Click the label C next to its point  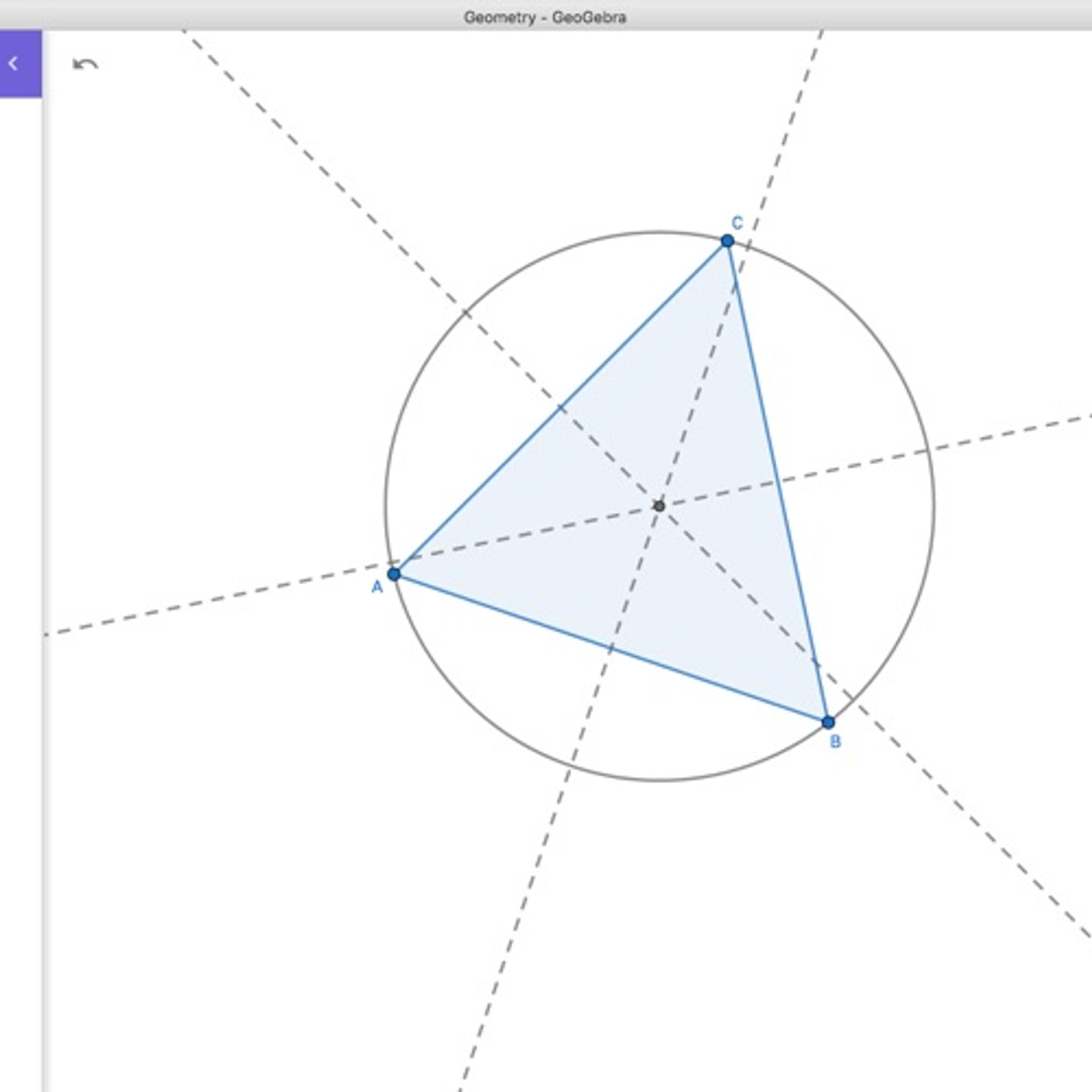tap(736, 221)
